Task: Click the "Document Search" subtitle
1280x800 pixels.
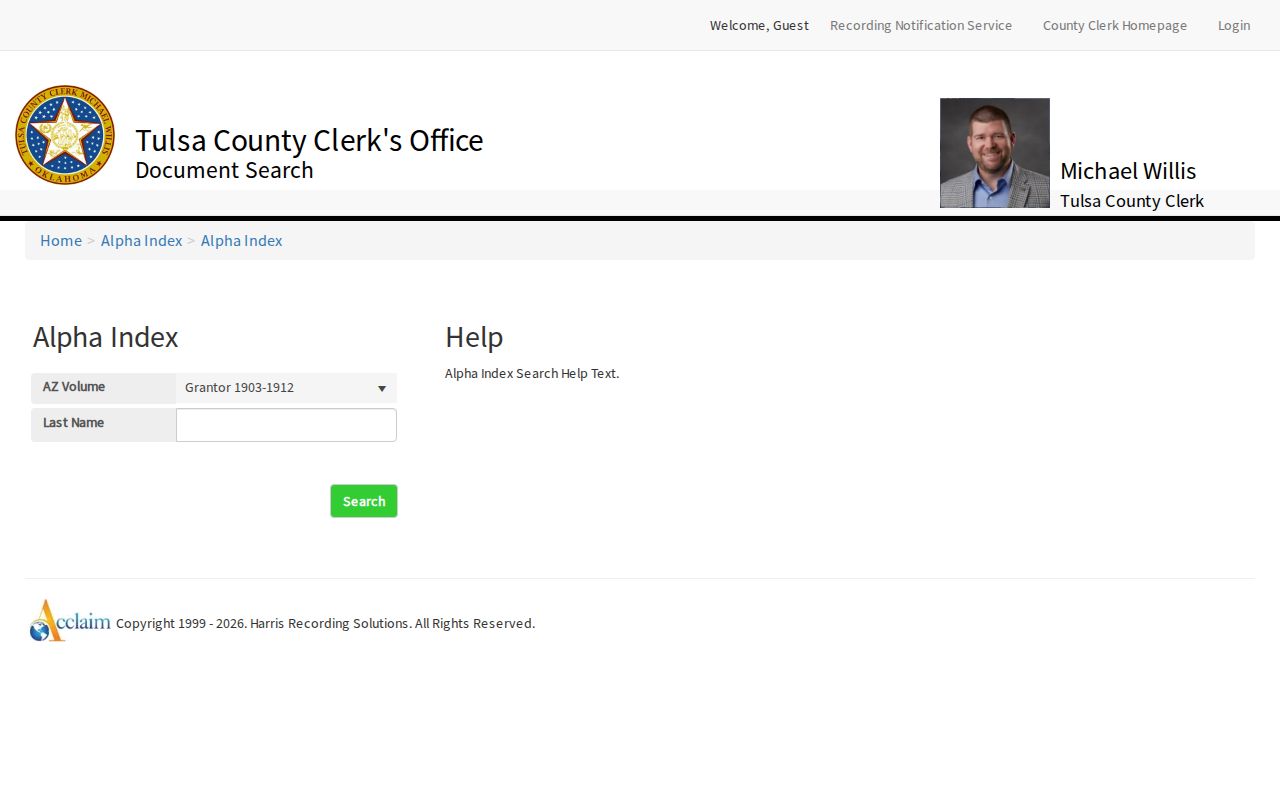Action: pyautogui.click(x=224, y=170)
